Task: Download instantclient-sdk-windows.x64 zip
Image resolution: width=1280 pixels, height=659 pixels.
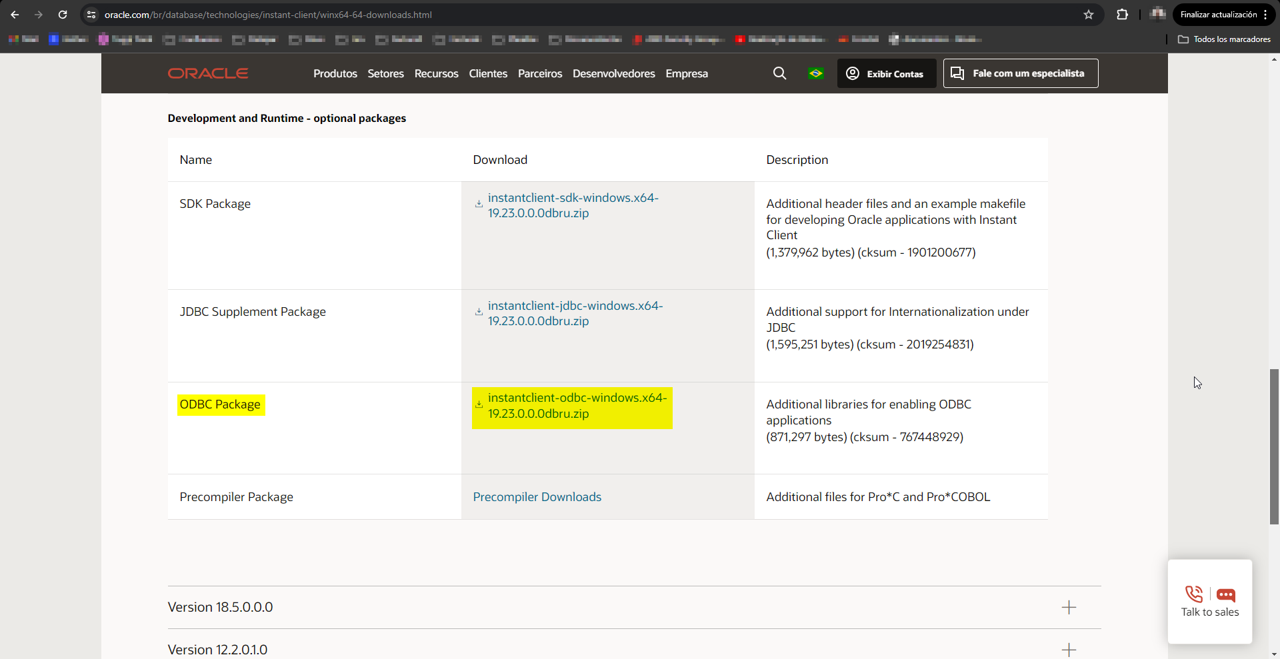Action: click(x=573, y=205)
